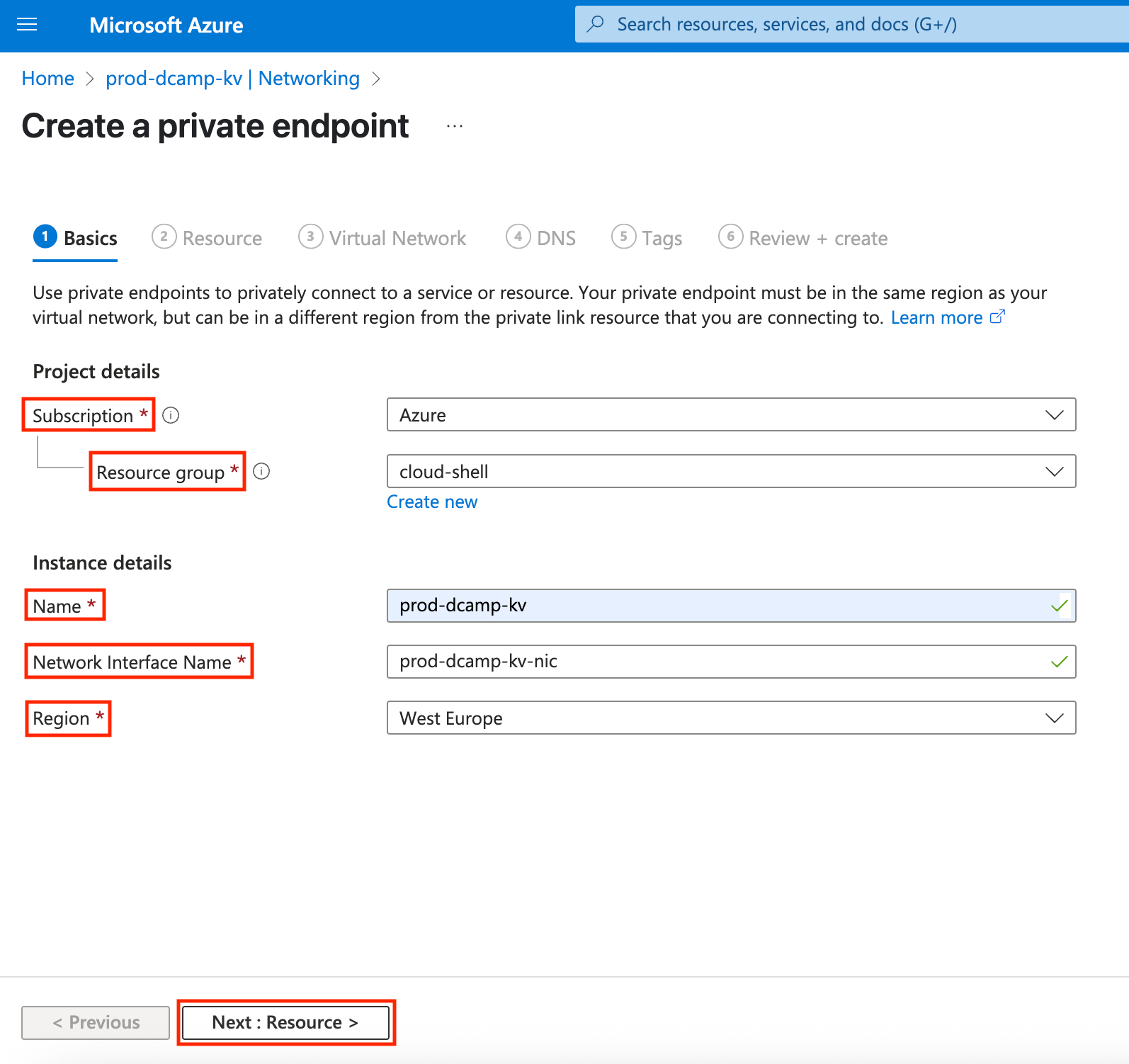Screen dimensions: 1129x1064
Task: Click the Create a private endpoint title
Action: pos(215,127)
